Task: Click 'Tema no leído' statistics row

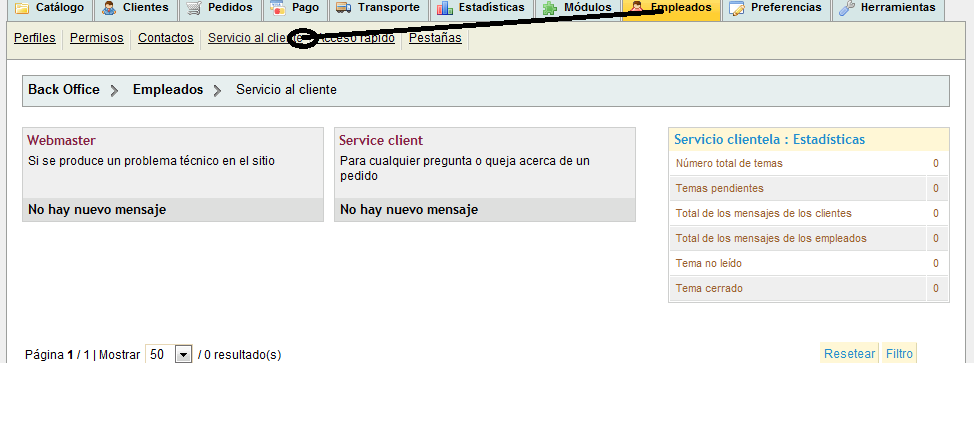Action: [809, 264]
